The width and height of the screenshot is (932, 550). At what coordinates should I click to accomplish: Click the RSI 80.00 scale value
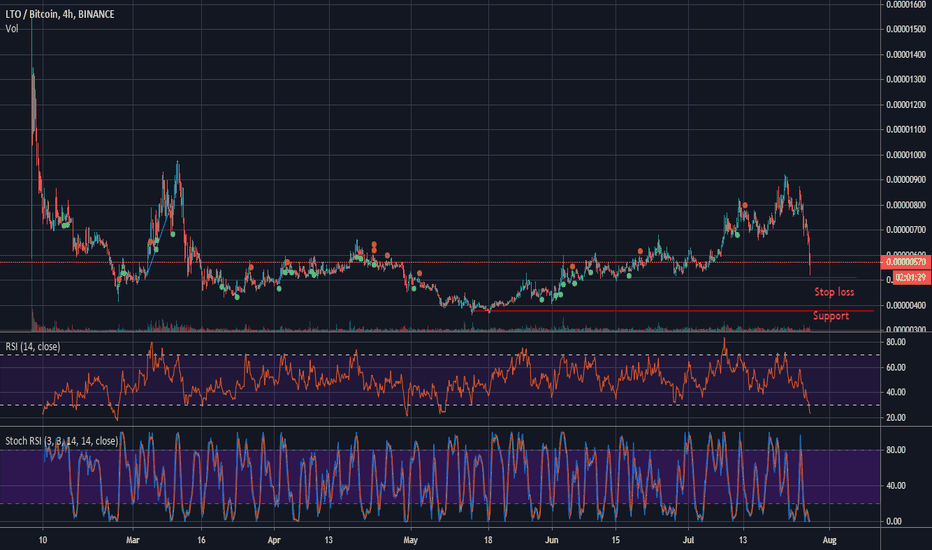896,342
